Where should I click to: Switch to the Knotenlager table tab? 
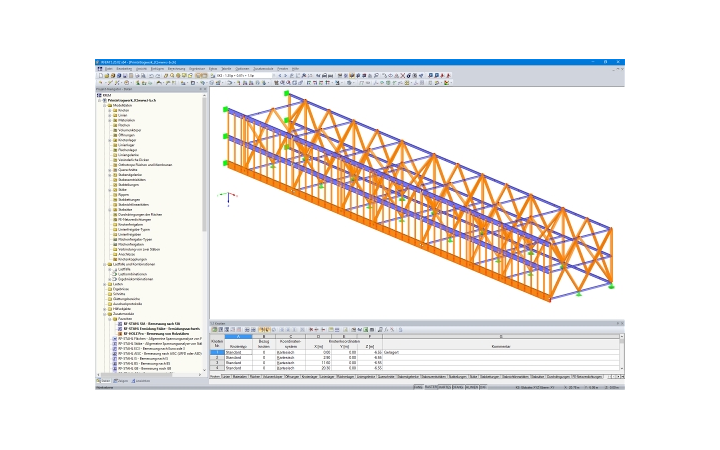click(309, 377)
